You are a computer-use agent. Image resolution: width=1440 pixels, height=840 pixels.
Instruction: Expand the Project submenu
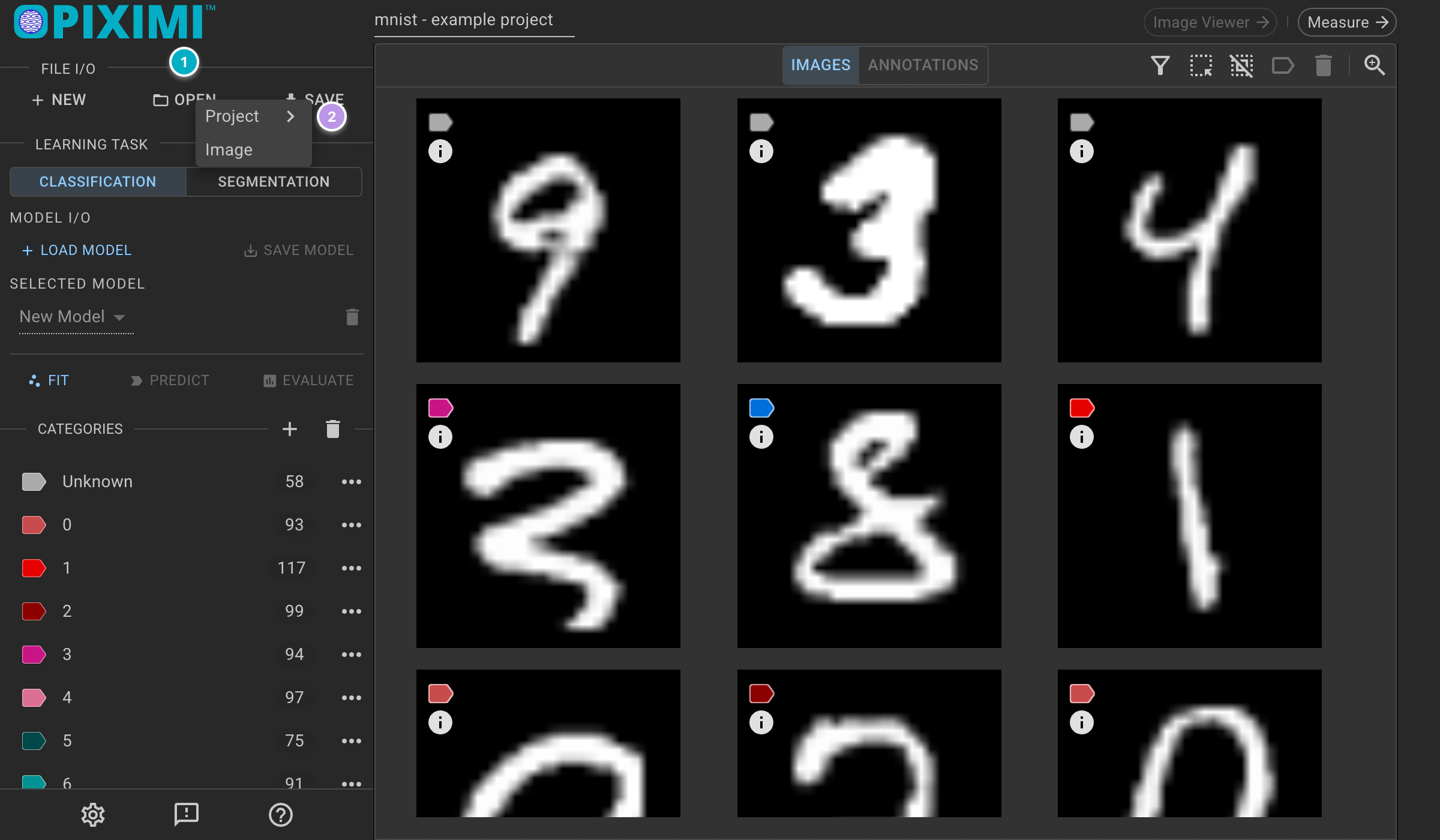point(253,116)
